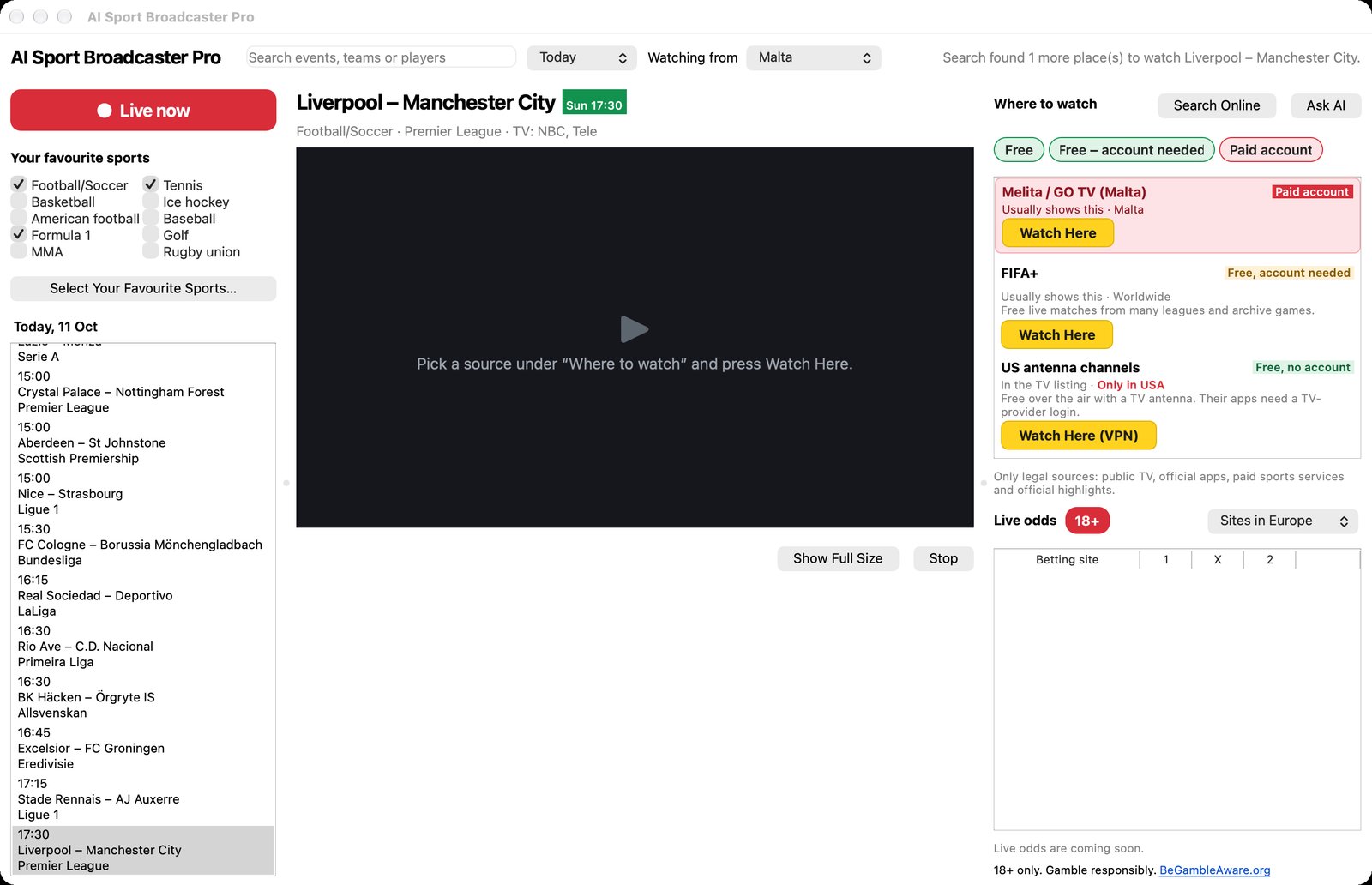Viewport: 1372px width, 885px height.
Task: Enable the Baseball checkbox
Action: pyautogui.click(x=151, y=218)
